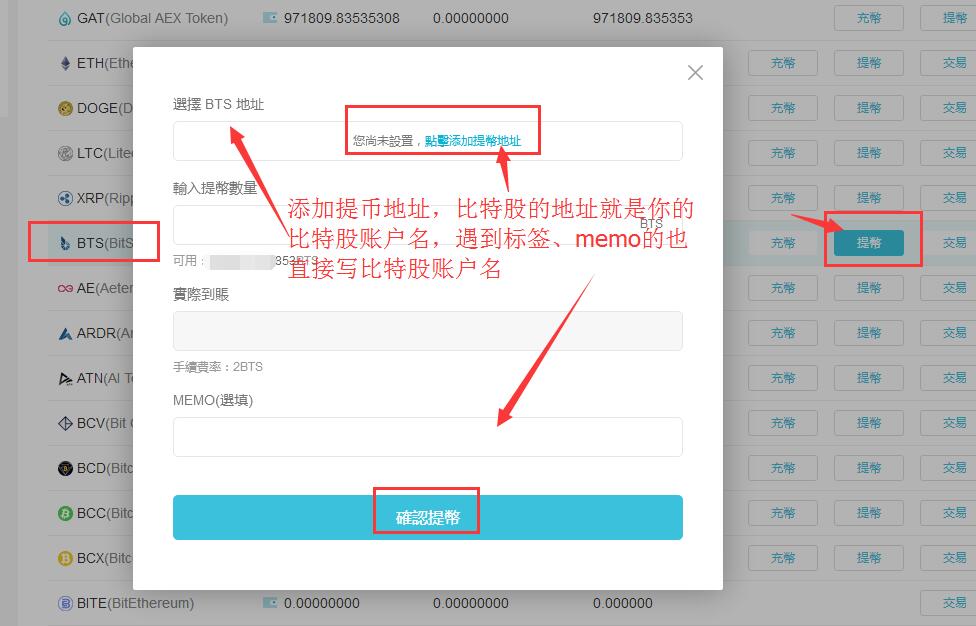Image resolution: width=976 pixels, height=626 pixels.
Task: Click the highlighted 提幣 withdraw button for BTS
Action: point(868,241)
